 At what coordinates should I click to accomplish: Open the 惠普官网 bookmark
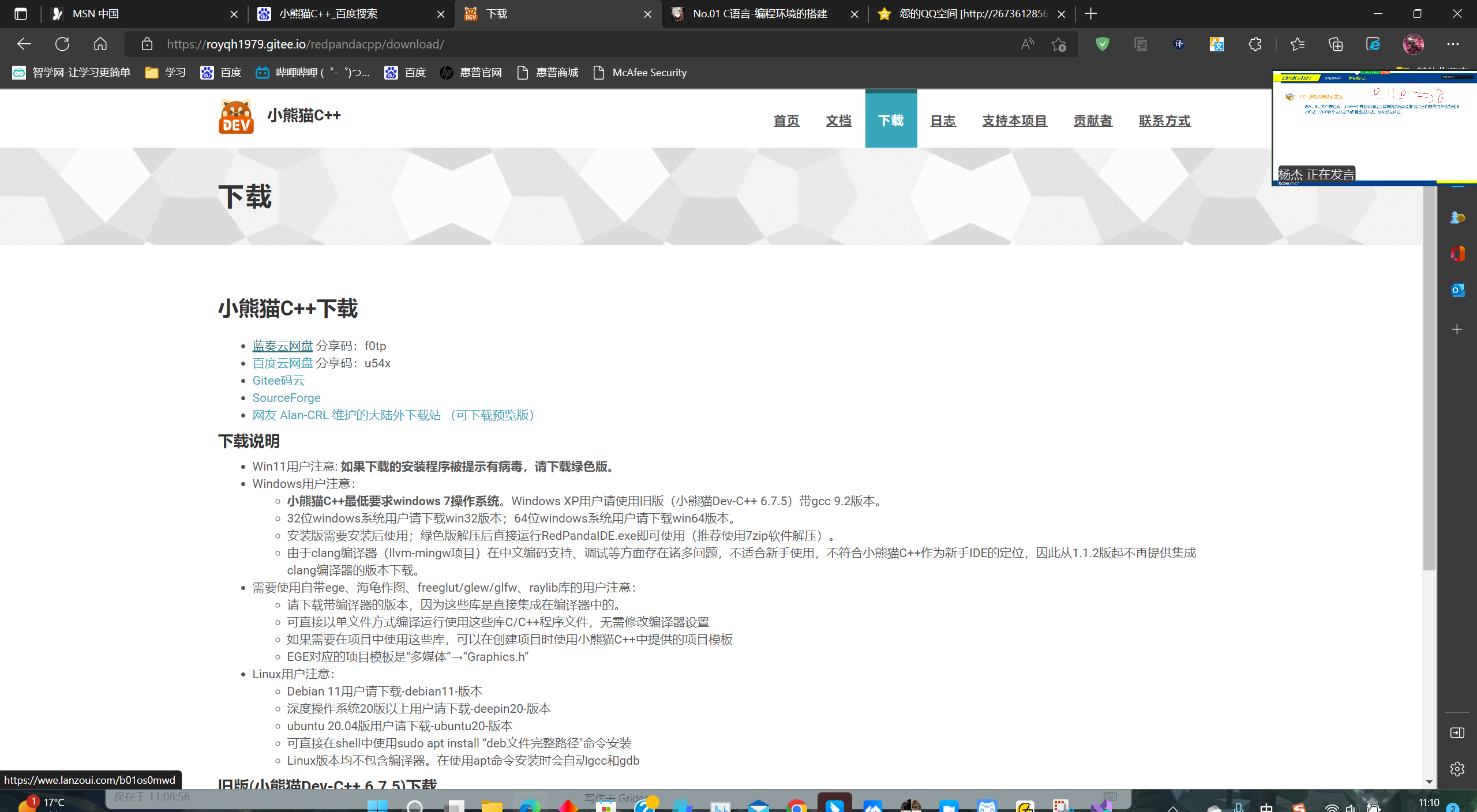tap(471, 73)
